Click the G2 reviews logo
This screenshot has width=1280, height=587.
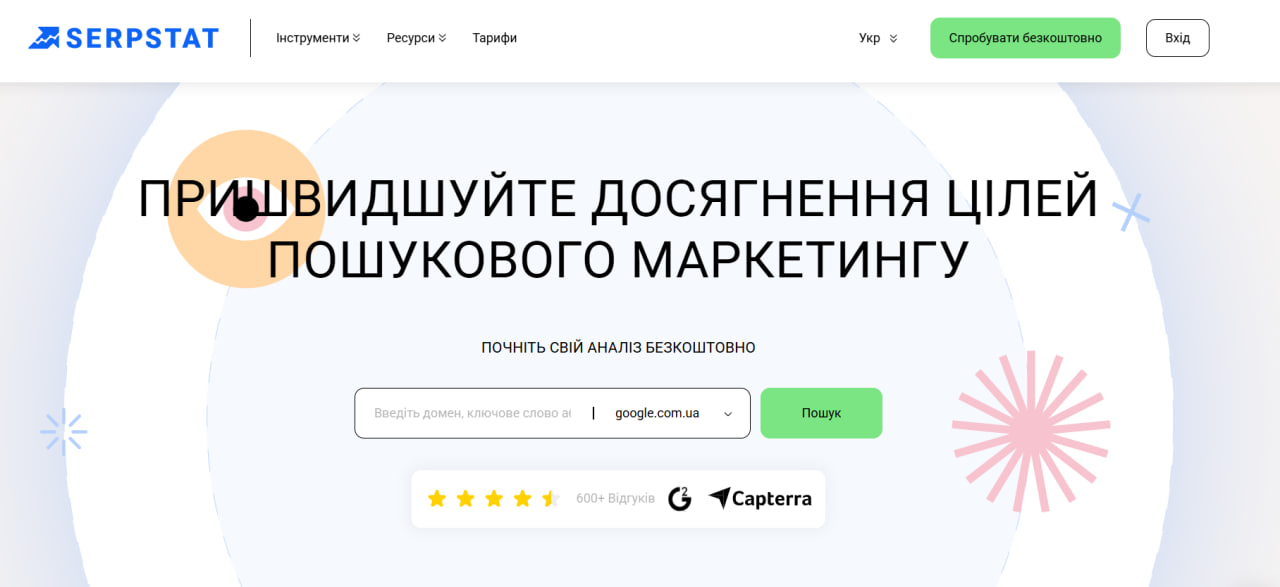click(680, 498)
